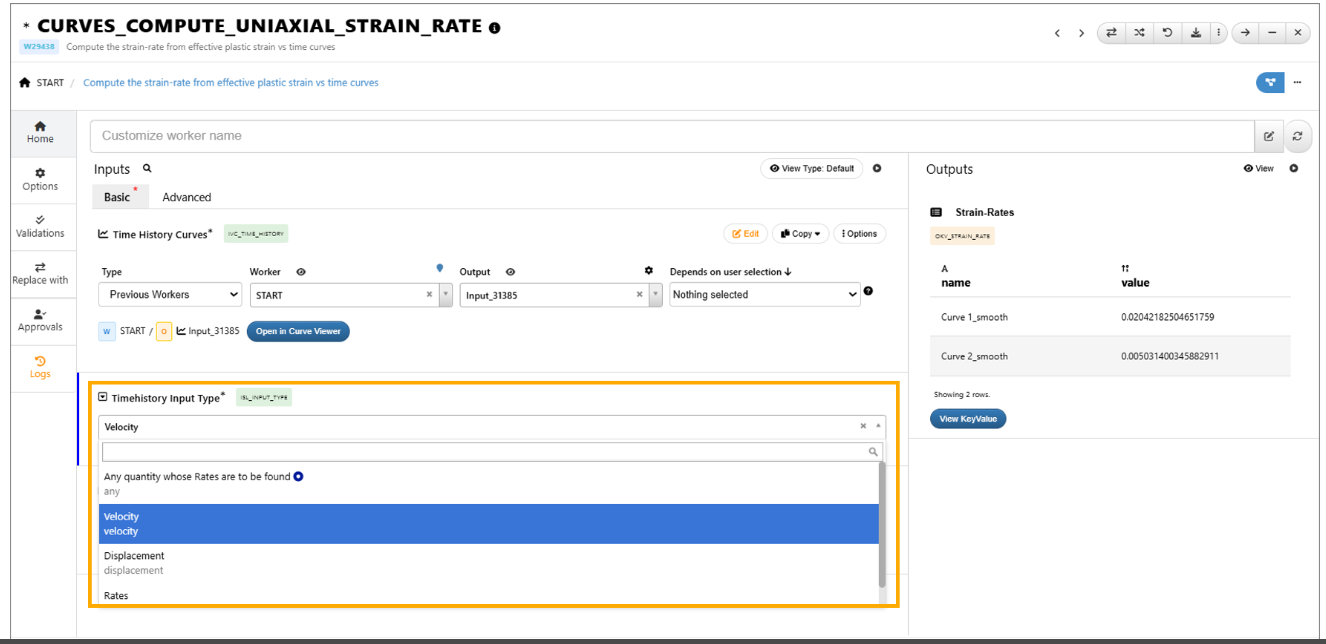
Task: Click the search magnifier icon beside Inputs
Action: pyautogui.click(x=147, y=169)
